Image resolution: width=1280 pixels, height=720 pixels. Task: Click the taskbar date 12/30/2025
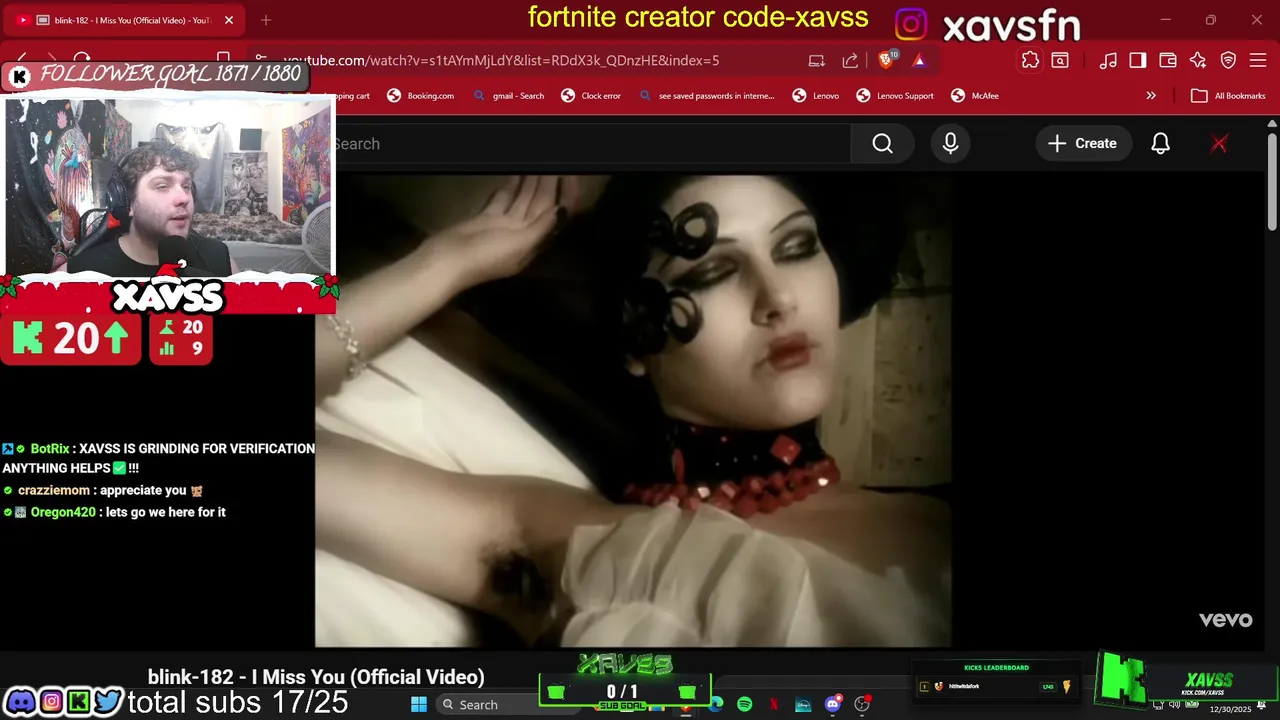coord(1229,709)
